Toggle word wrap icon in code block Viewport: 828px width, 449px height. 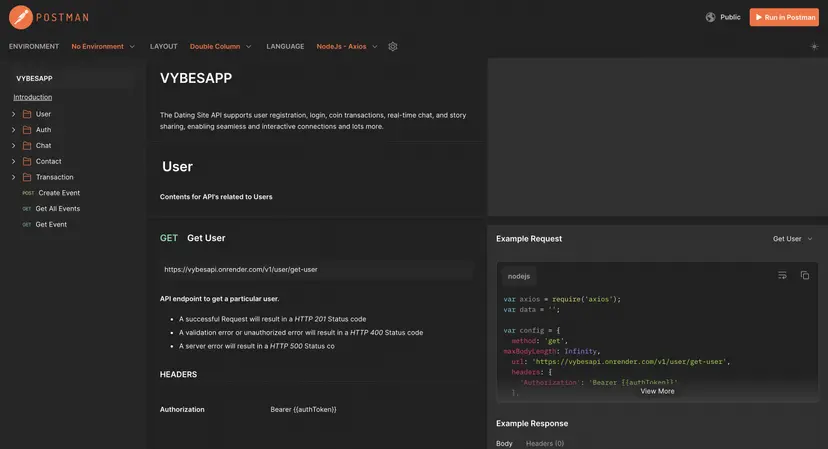click(x=782, y=275)
